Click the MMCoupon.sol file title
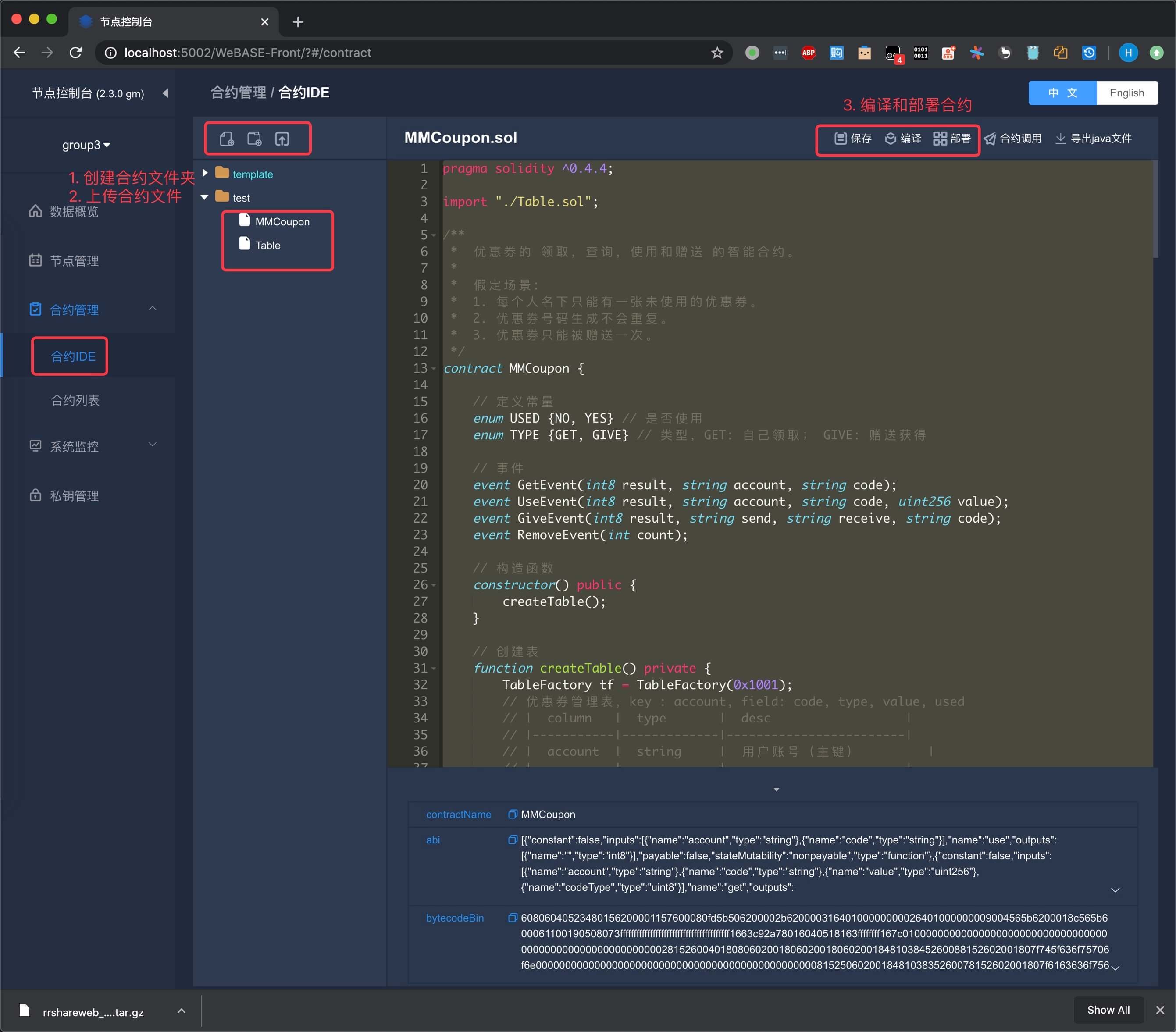Viewport: 1176px width, 1032px height. point(460,138)
